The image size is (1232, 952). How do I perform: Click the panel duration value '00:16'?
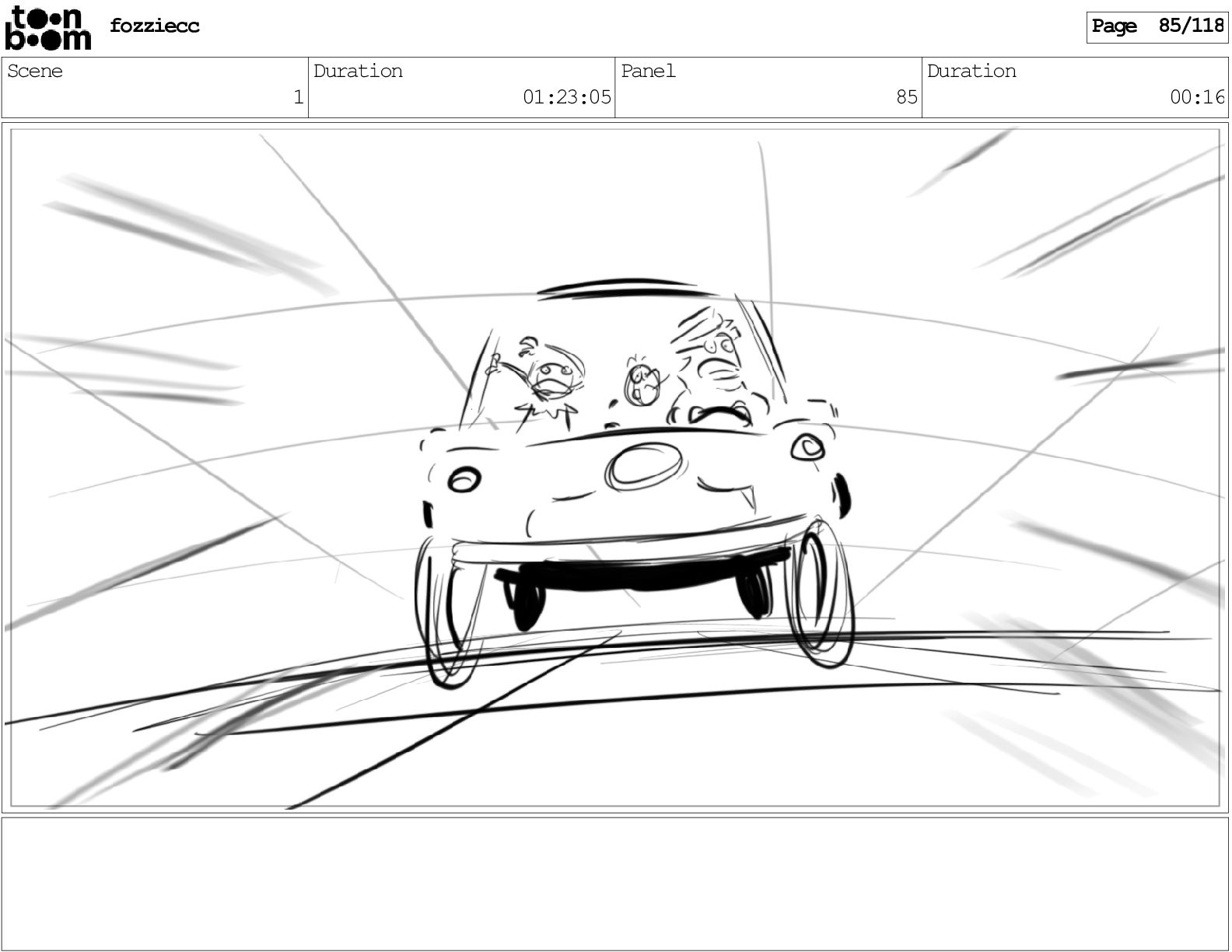(x=1198, y=97)
